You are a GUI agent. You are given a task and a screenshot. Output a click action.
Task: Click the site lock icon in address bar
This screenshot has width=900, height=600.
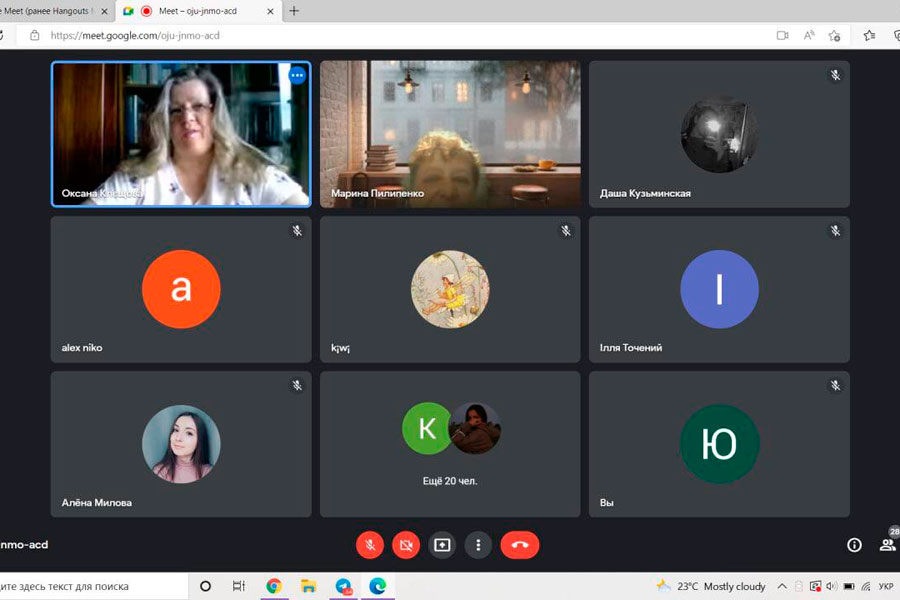pos(34,36)
